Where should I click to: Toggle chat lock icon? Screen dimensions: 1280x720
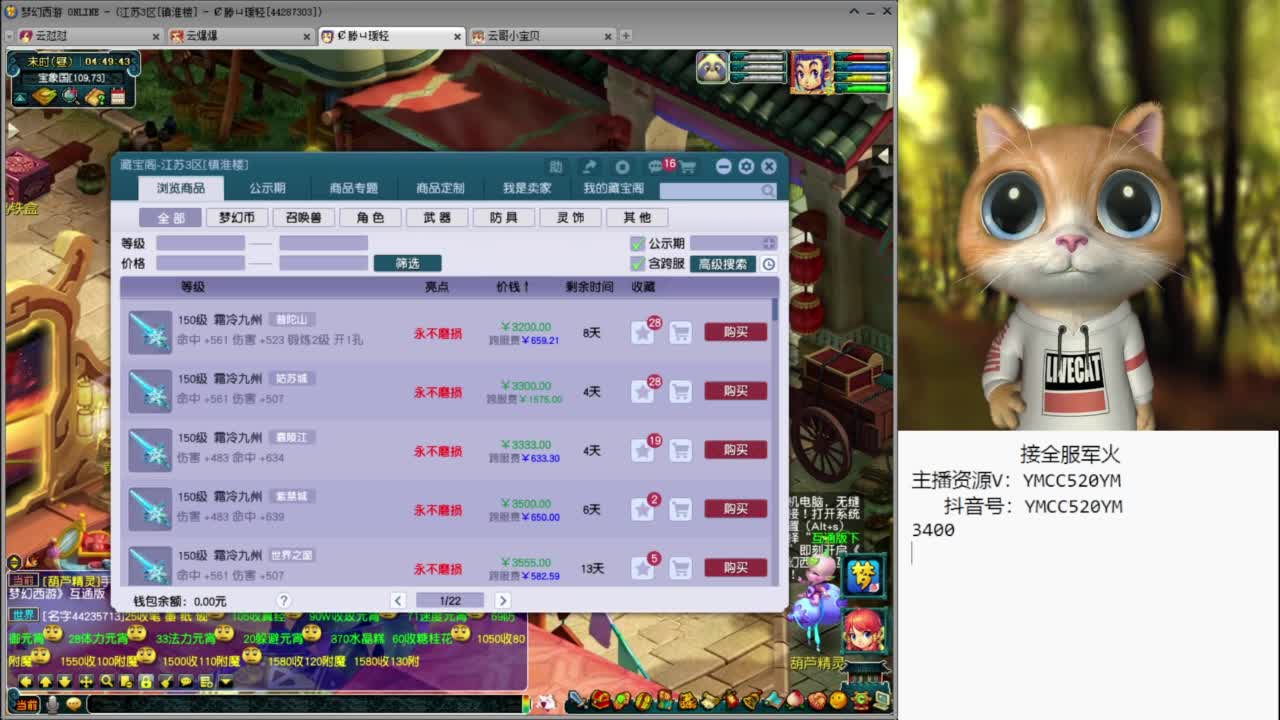146,681
